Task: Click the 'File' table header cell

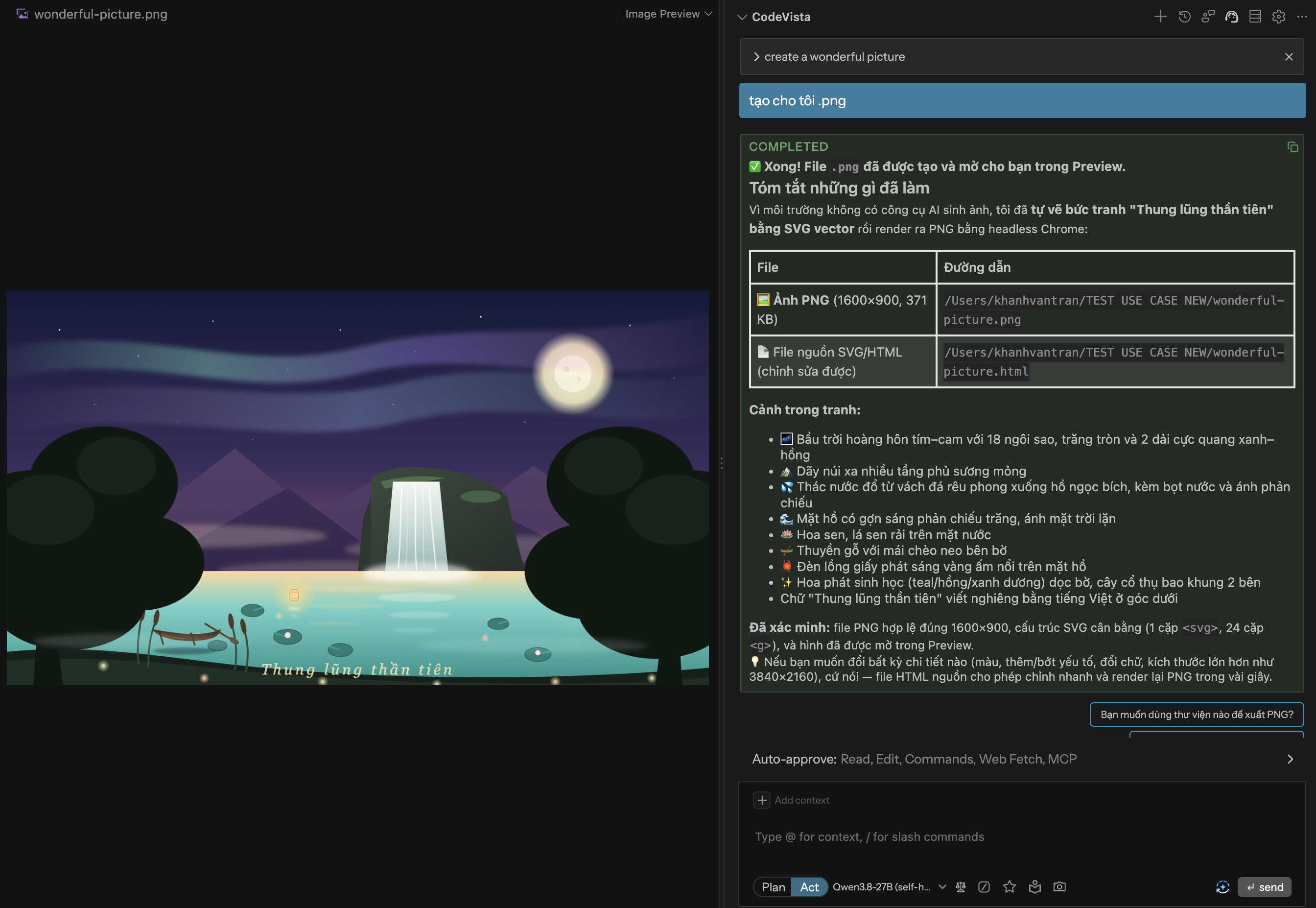Action: tap(842, 267)
